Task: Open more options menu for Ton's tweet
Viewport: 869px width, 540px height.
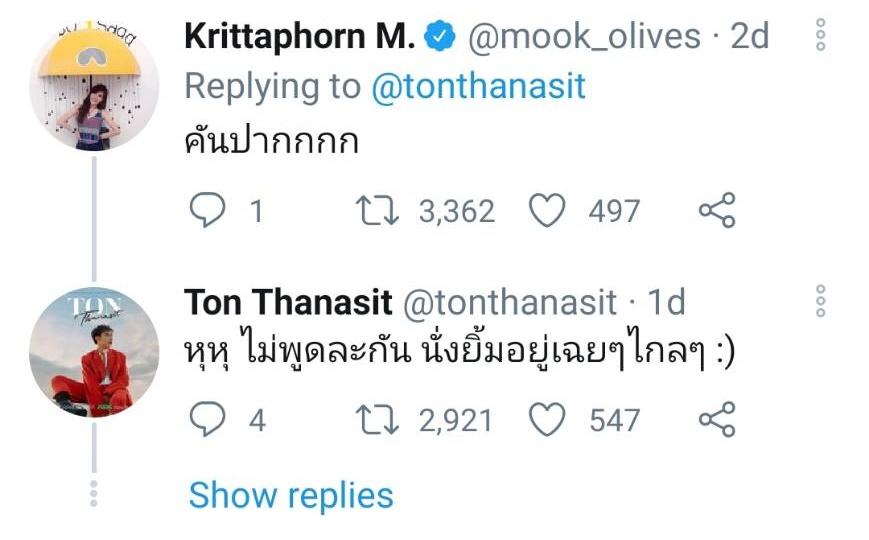Action: pos(820,303)
